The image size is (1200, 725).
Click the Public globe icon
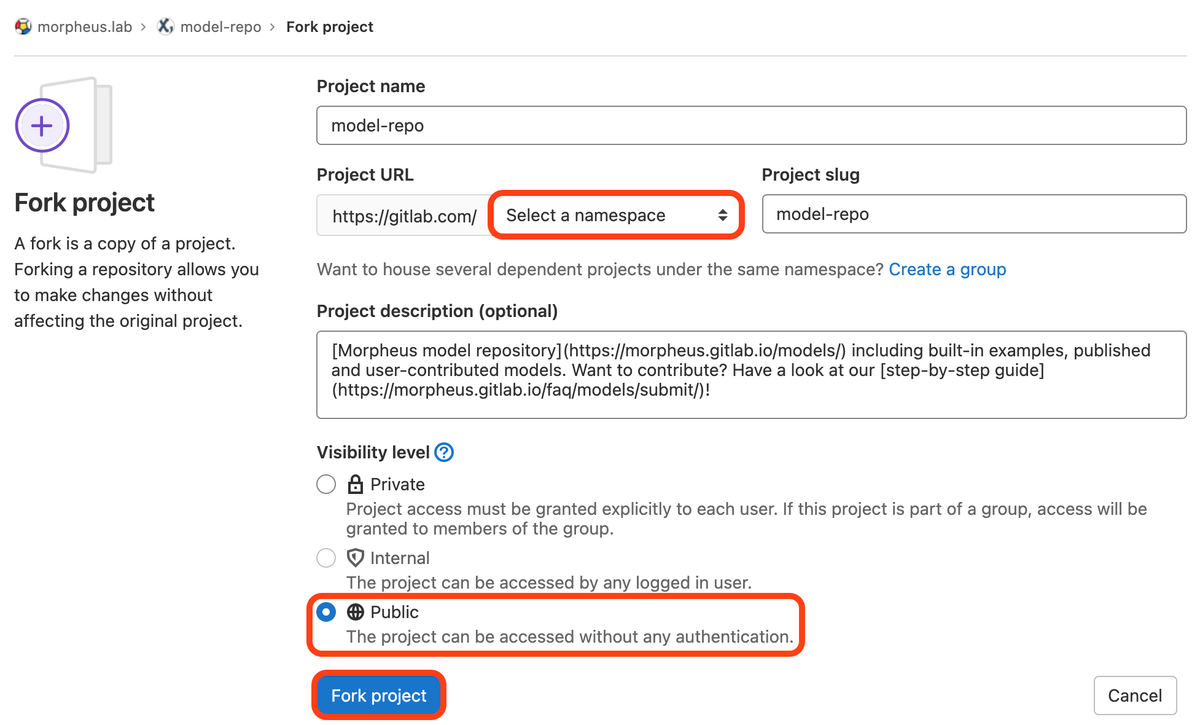click(x=355, y=612)
